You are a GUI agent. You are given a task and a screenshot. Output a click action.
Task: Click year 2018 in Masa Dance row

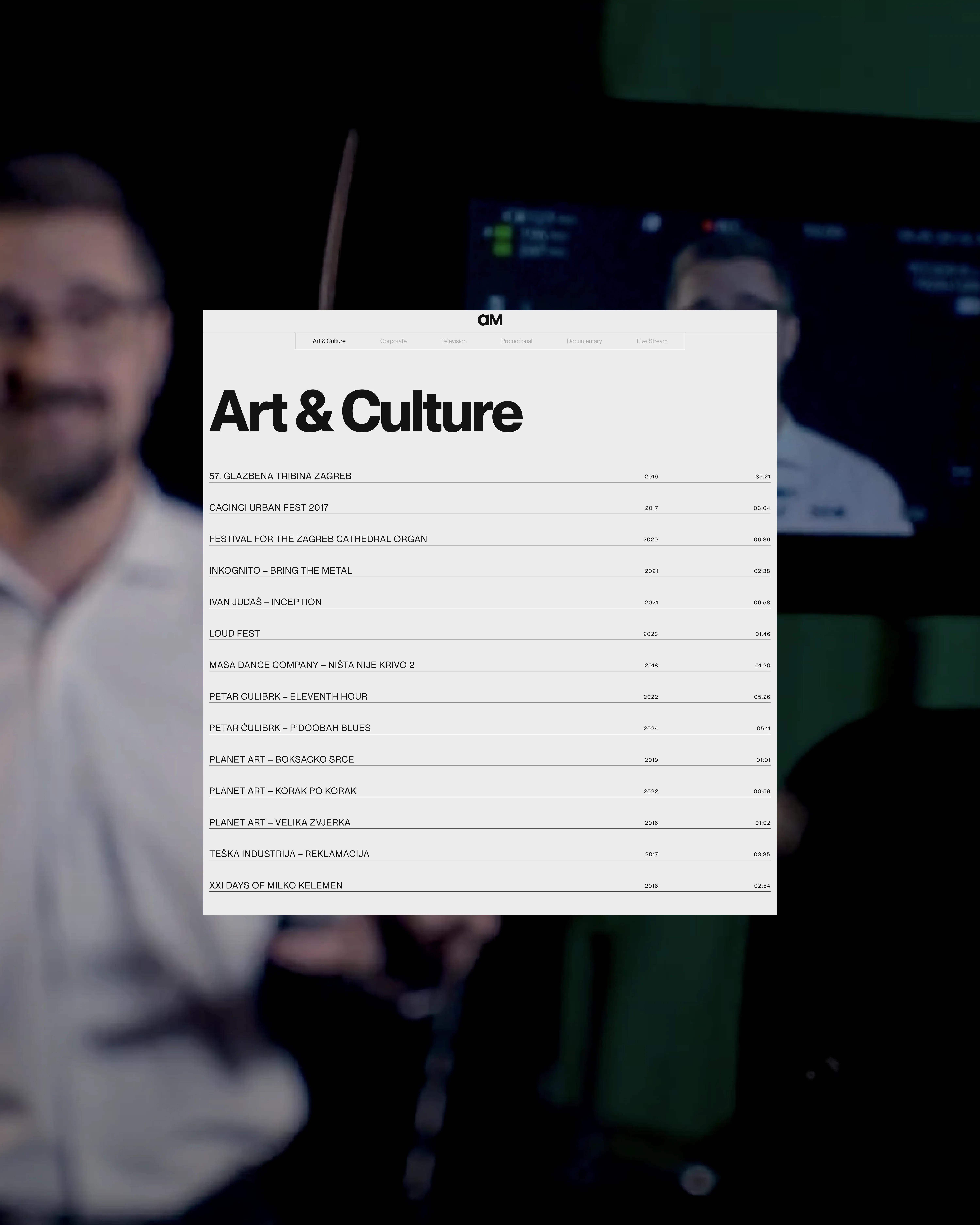[x=651, y=665]
